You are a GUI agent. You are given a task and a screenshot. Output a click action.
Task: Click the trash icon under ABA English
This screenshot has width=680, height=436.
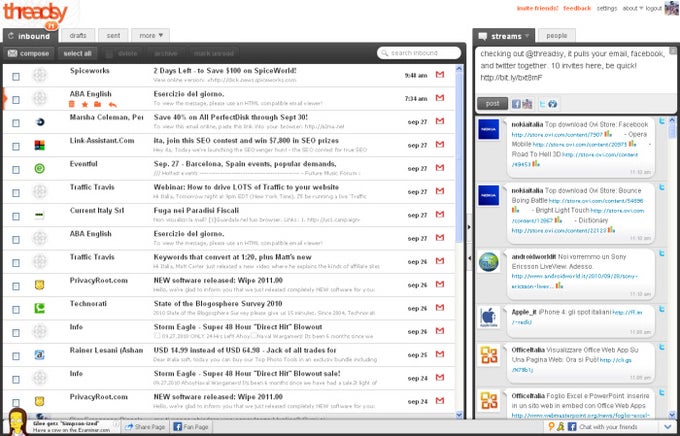tap(72, 104)
